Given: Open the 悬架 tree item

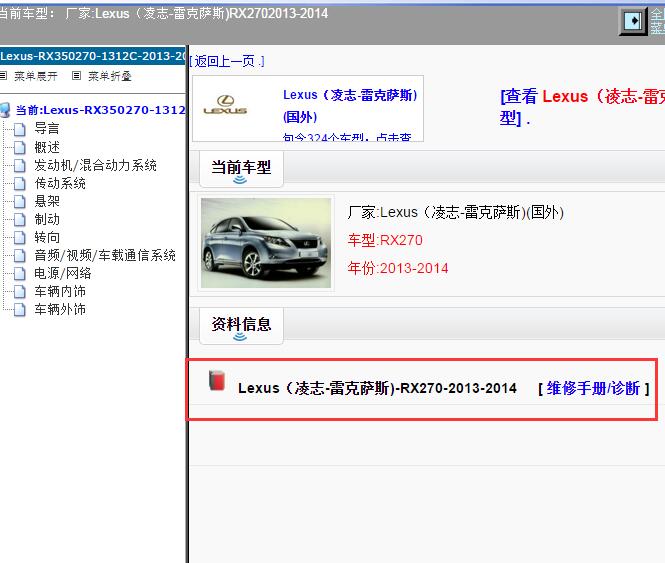Looking at the screenshot, I should click(x=47, y=201).
